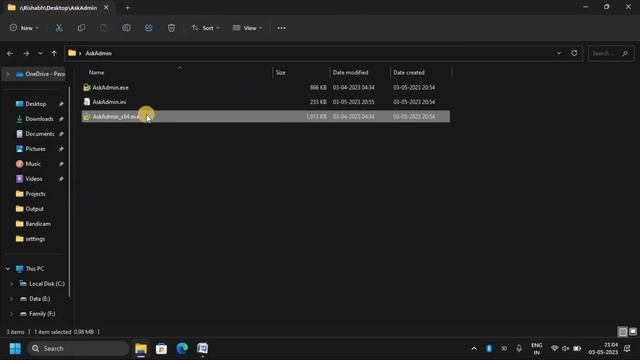Click the speaker volume tray icon

pos(566,349)
